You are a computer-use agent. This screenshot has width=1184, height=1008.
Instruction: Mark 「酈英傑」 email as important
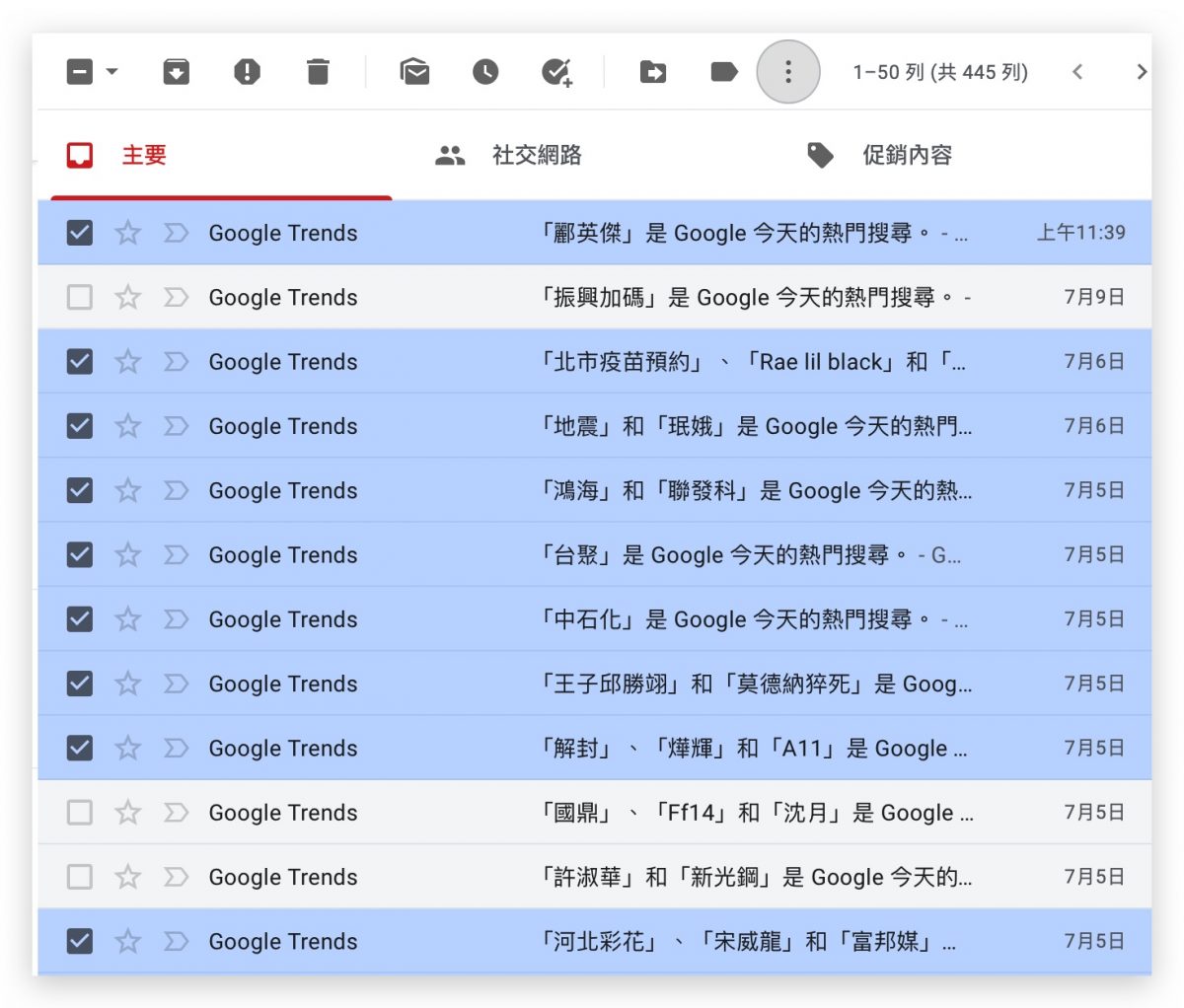176,233
